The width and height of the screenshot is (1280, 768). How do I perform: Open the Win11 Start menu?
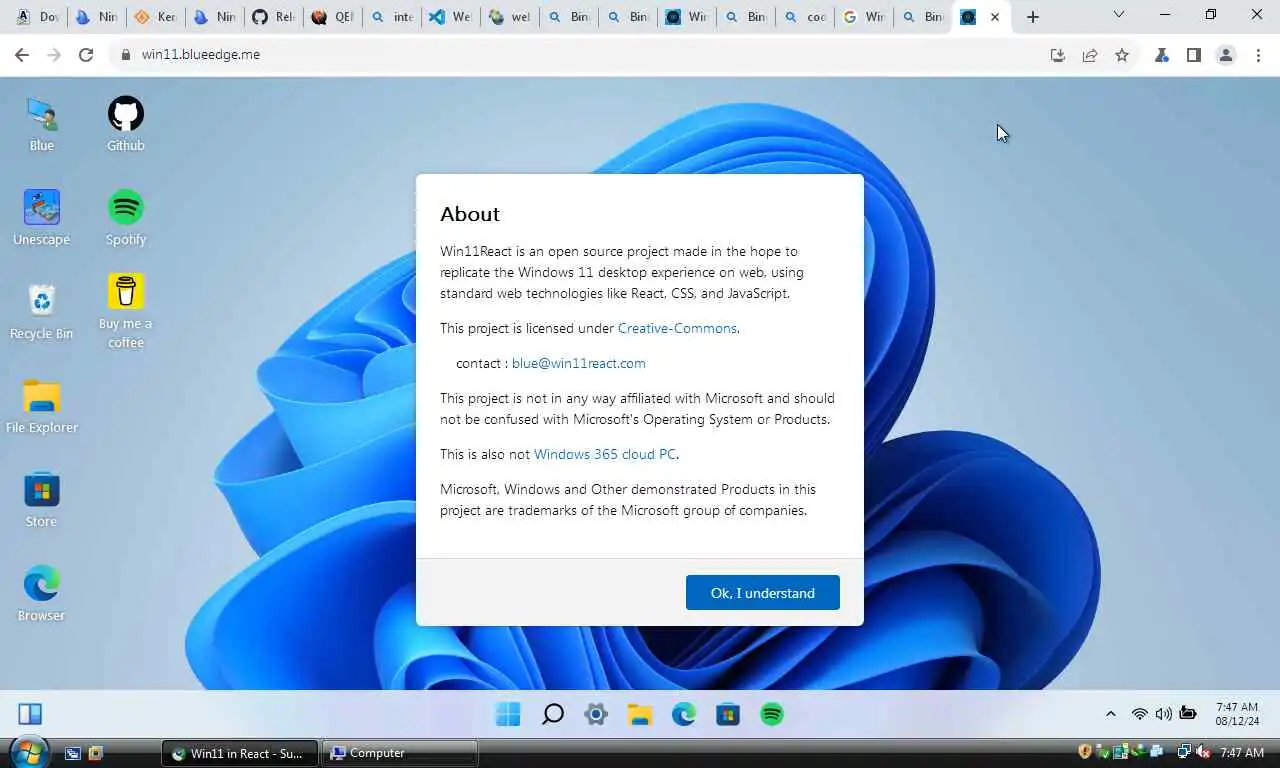pos(508,714)
